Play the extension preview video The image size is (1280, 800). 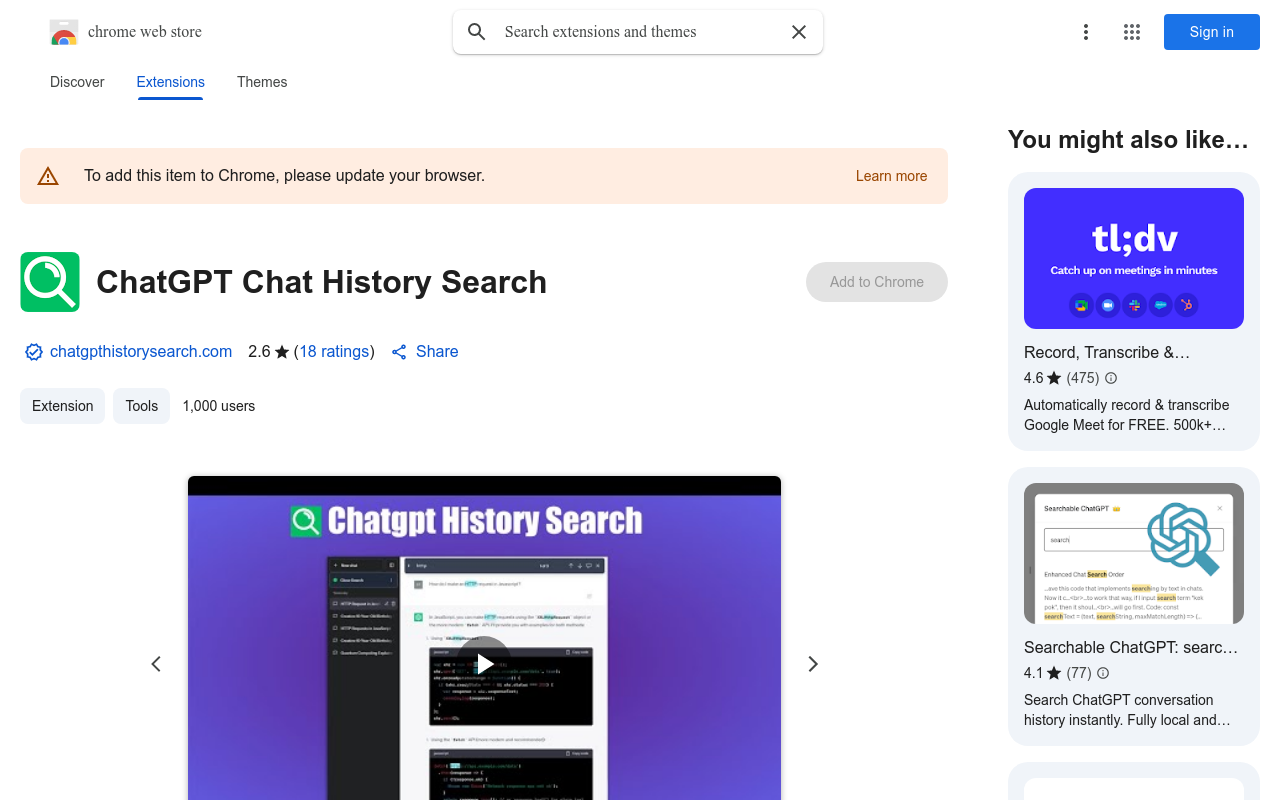(484, 662)
